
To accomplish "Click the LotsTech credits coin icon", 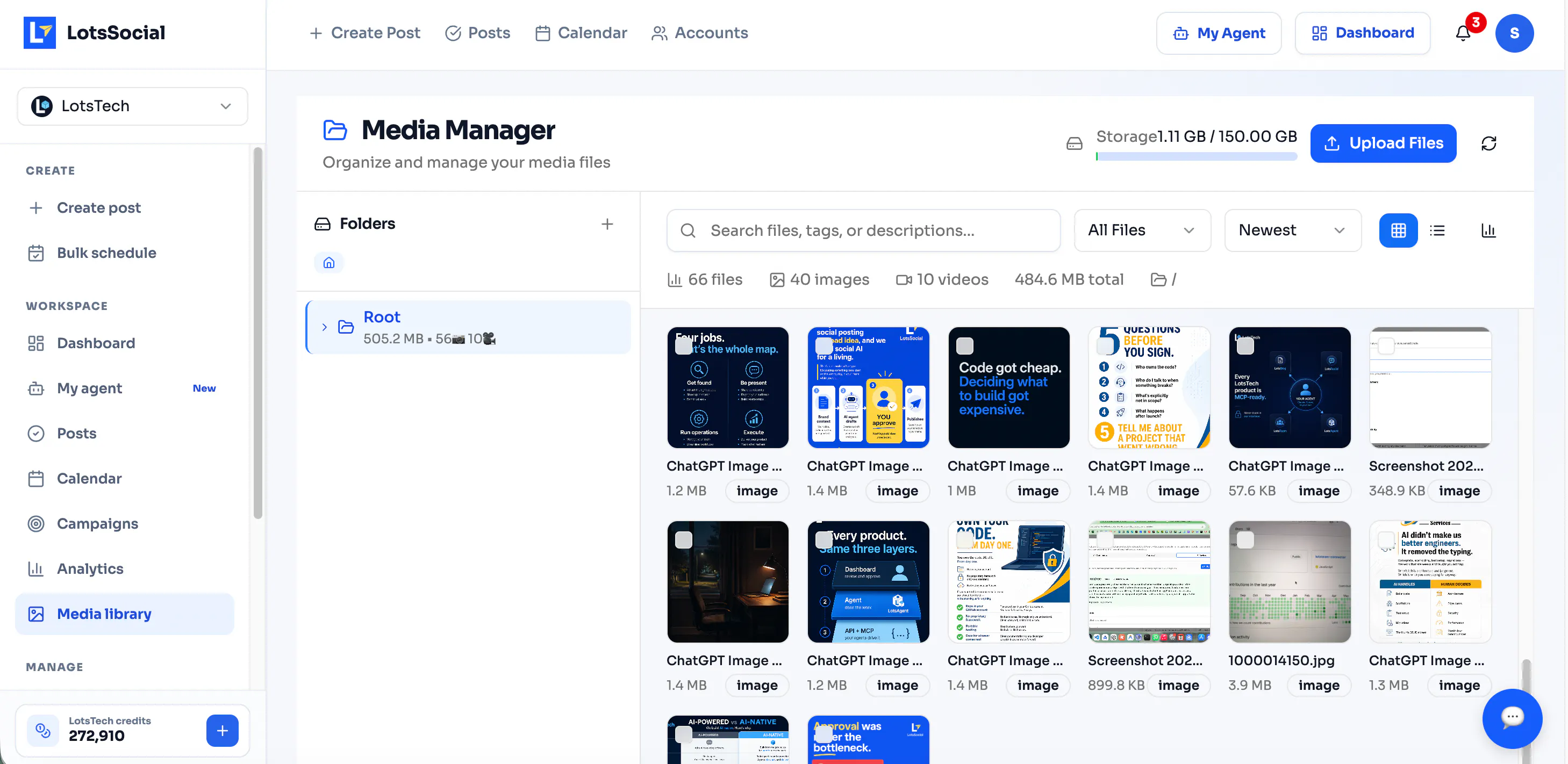I will 43,730.
